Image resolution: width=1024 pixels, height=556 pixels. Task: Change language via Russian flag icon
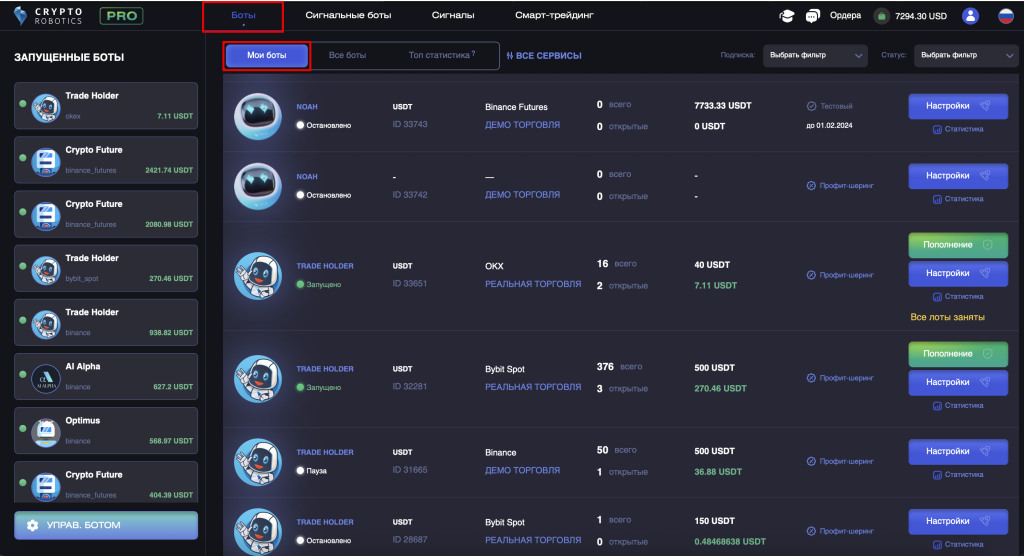point(1006,16)
